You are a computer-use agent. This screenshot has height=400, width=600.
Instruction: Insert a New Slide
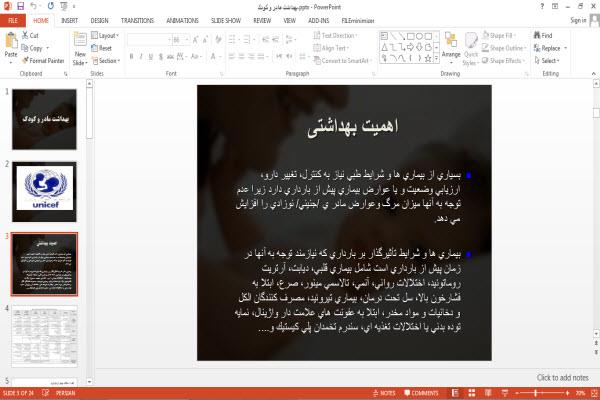coord(80,49)
